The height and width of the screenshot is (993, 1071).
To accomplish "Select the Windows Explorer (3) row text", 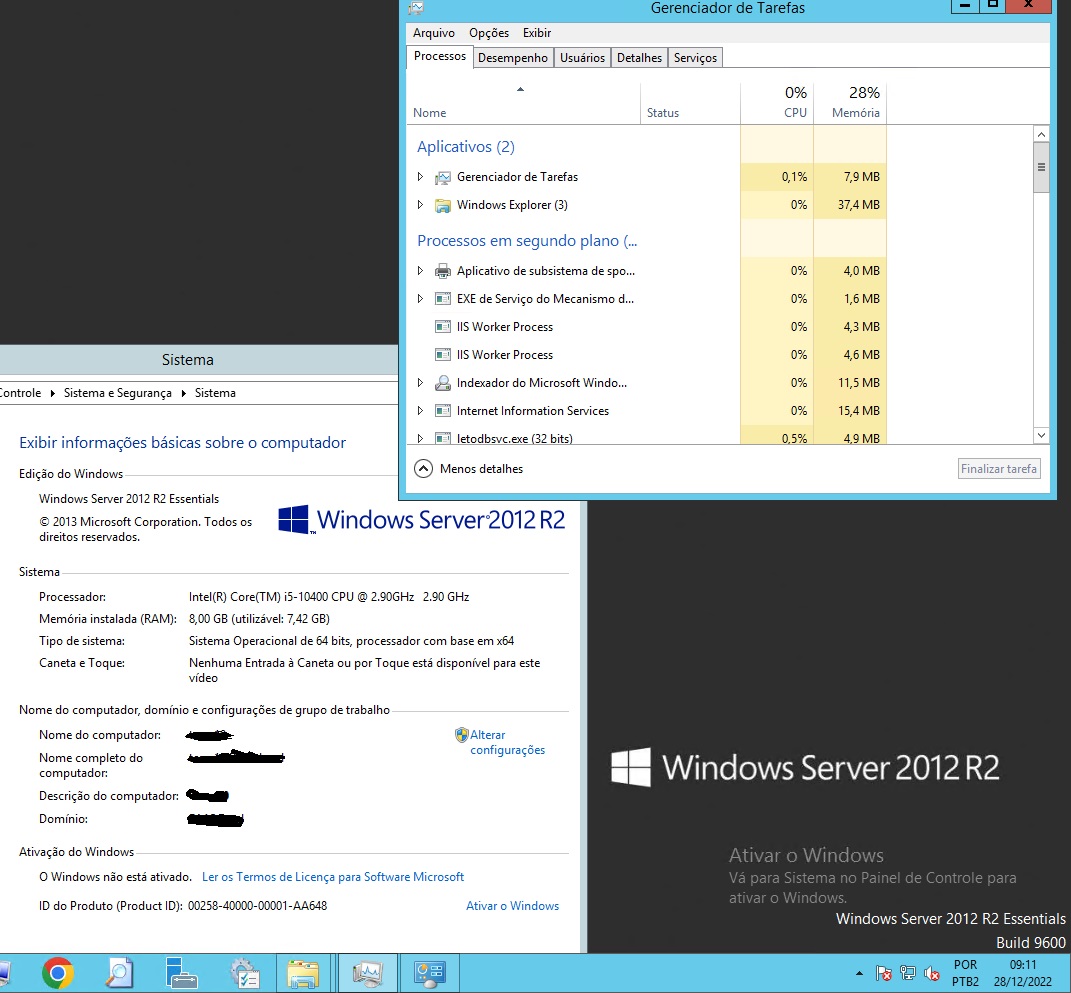I will tap(512, 205).
